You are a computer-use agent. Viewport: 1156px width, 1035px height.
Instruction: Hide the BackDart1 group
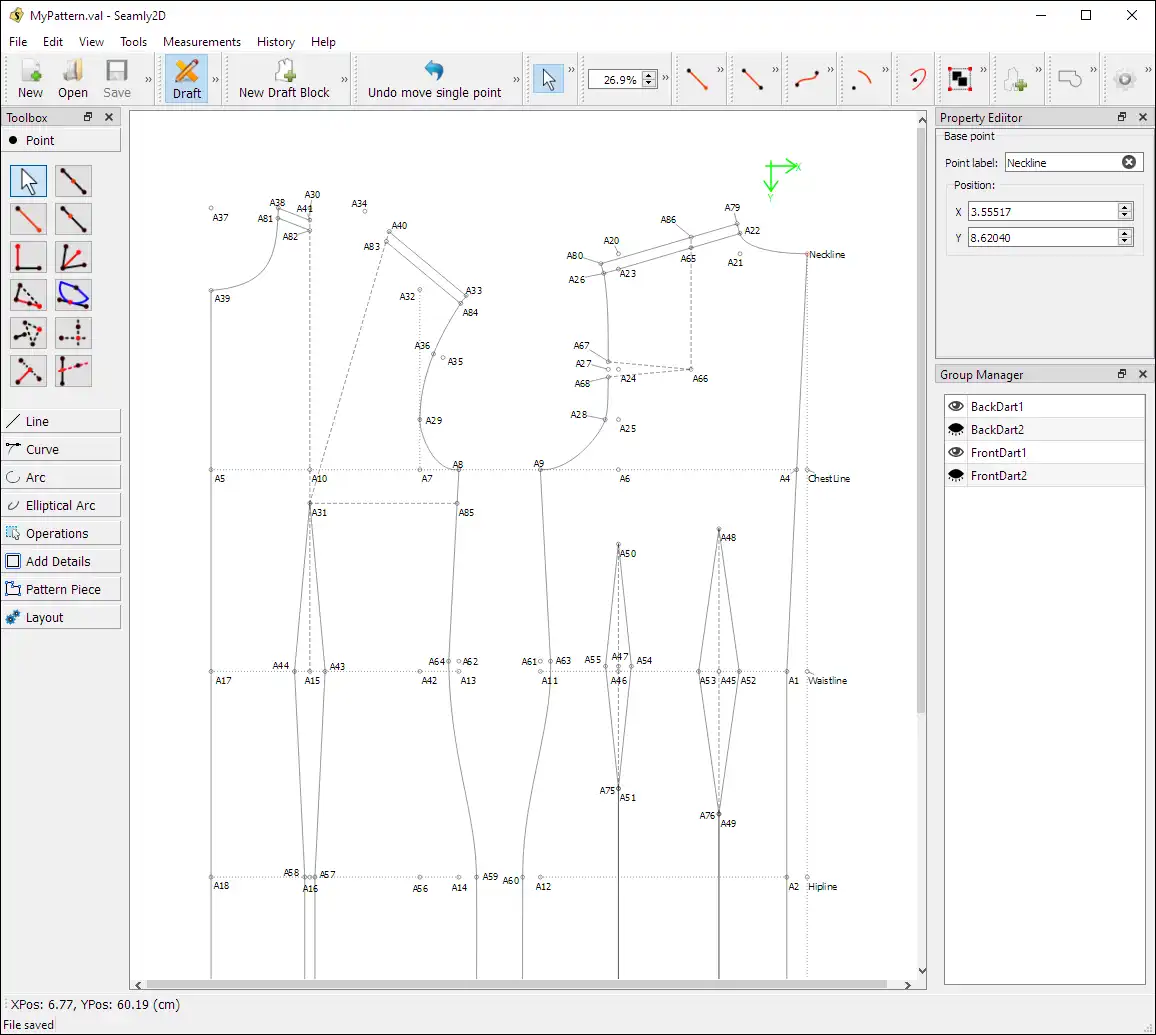coord(954,405)
